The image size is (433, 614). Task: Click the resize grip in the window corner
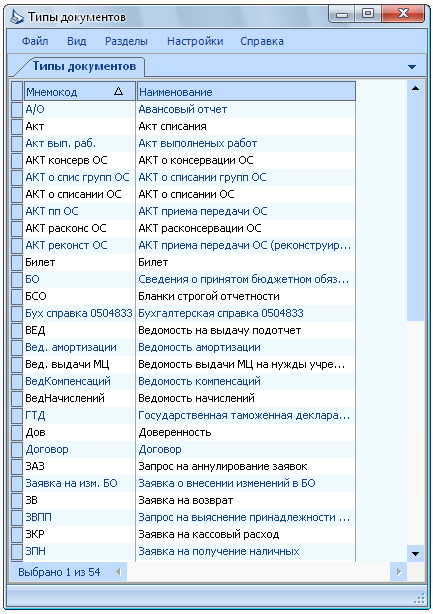tap(419, 599)
